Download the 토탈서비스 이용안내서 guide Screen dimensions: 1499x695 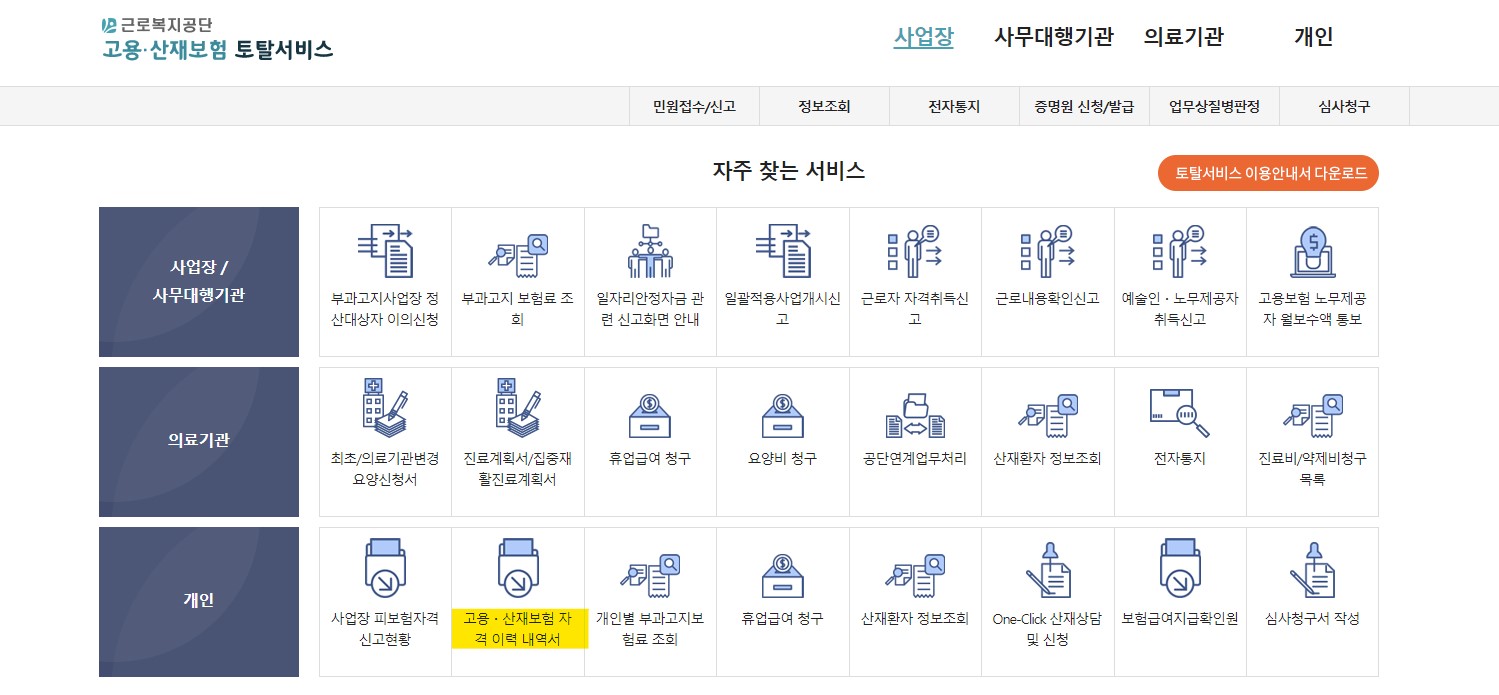pyautogui.click(x=1267, y=172)
